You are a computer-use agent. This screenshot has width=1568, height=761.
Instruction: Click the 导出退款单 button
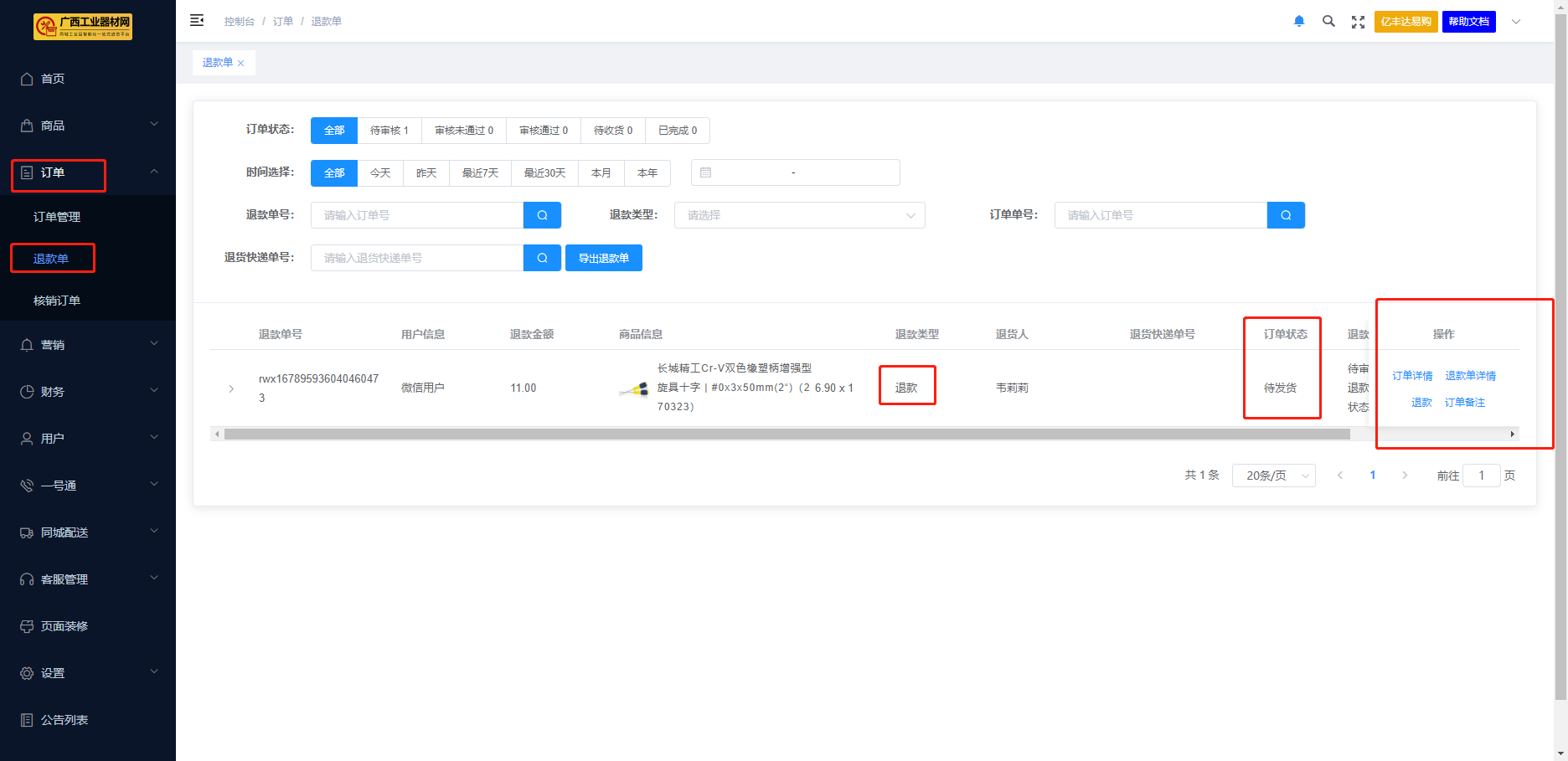point(603,258)
